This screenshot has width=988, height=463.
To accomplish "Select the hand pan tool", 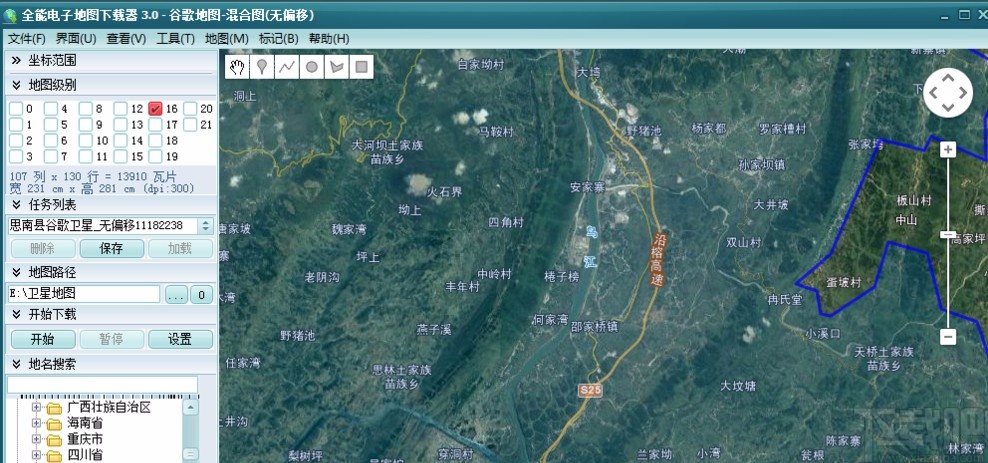I will click(x=237, y=67).
